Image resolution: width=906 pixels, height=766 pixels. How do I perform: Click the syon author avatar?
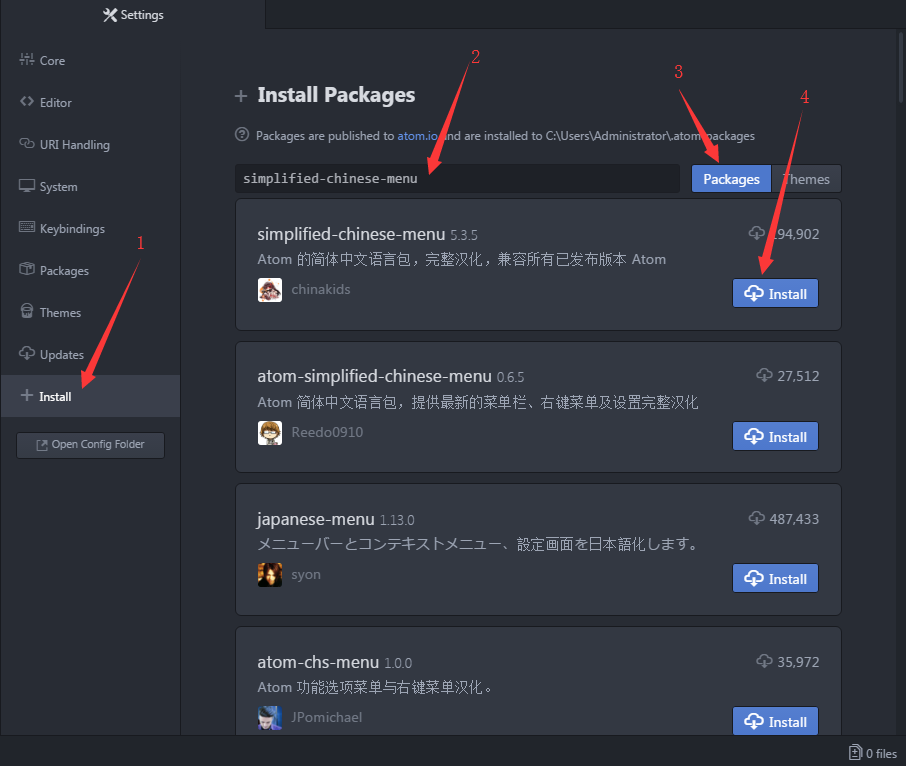(270, 575)
